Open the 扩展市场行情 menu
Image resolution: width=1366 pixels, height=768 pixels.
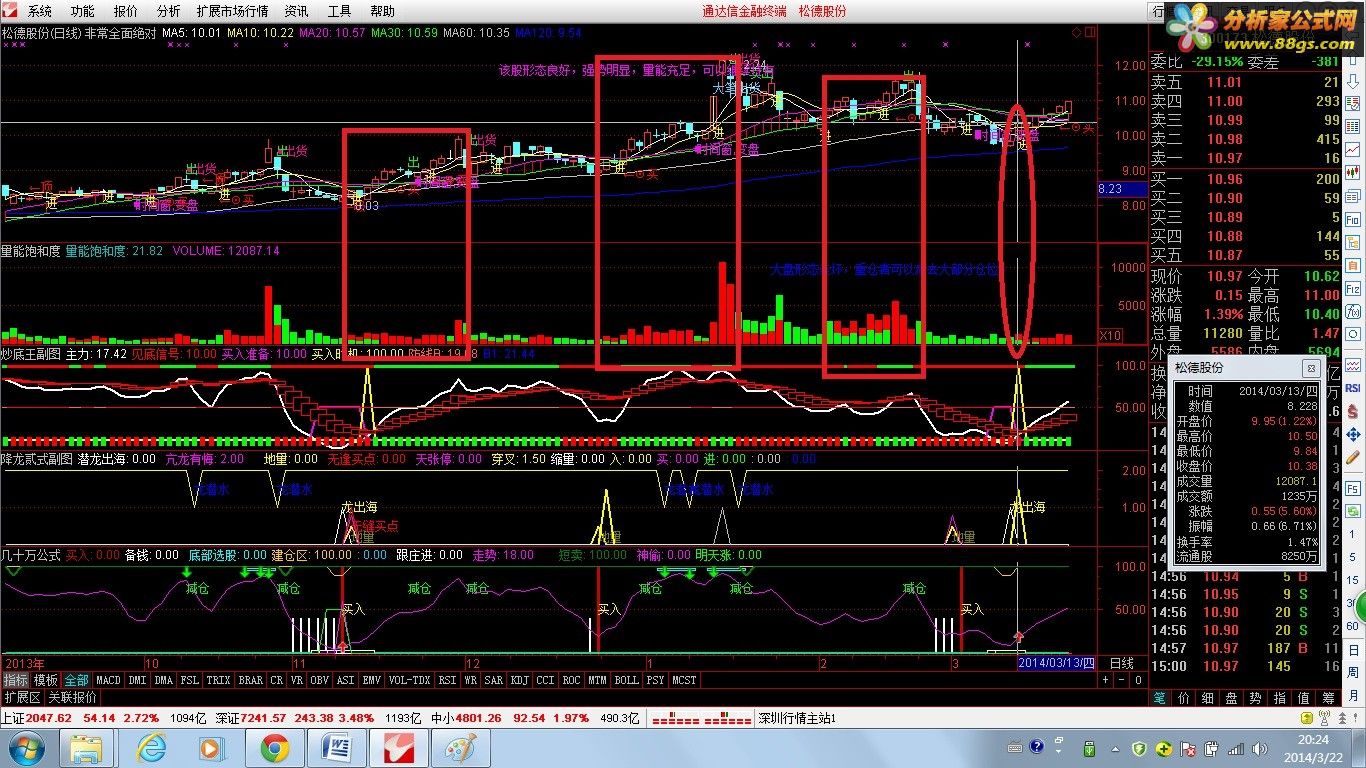232,11
